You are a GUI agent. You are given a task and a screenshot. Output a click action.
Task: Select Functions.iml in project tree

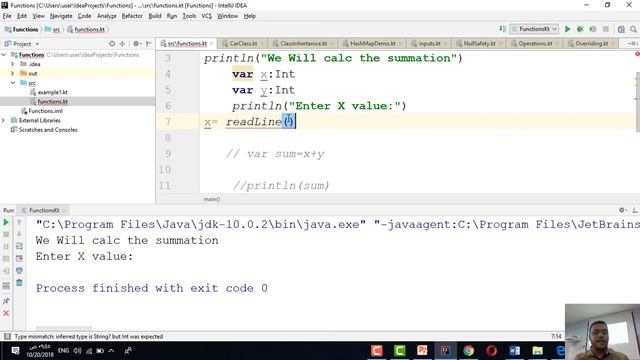(45, 111)
